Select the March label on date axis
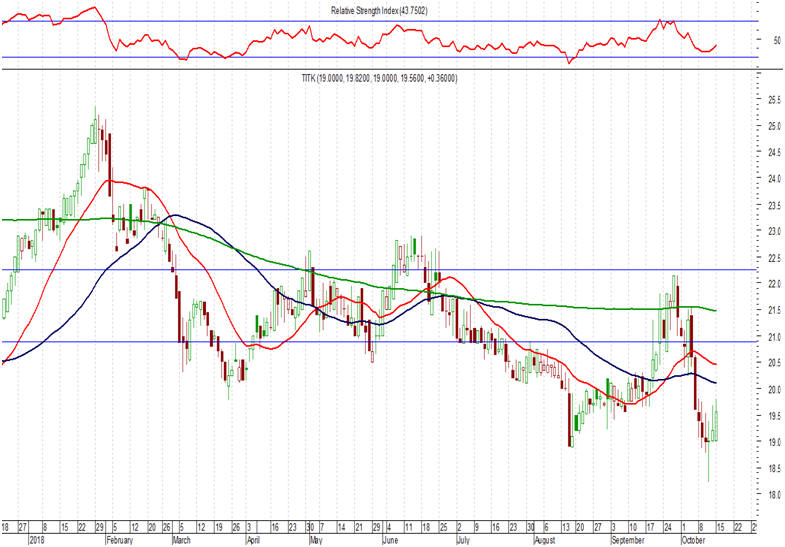Image resolution: width=785 pixels, height=547 pixels. pyautogui.click(x=172, y=538)
